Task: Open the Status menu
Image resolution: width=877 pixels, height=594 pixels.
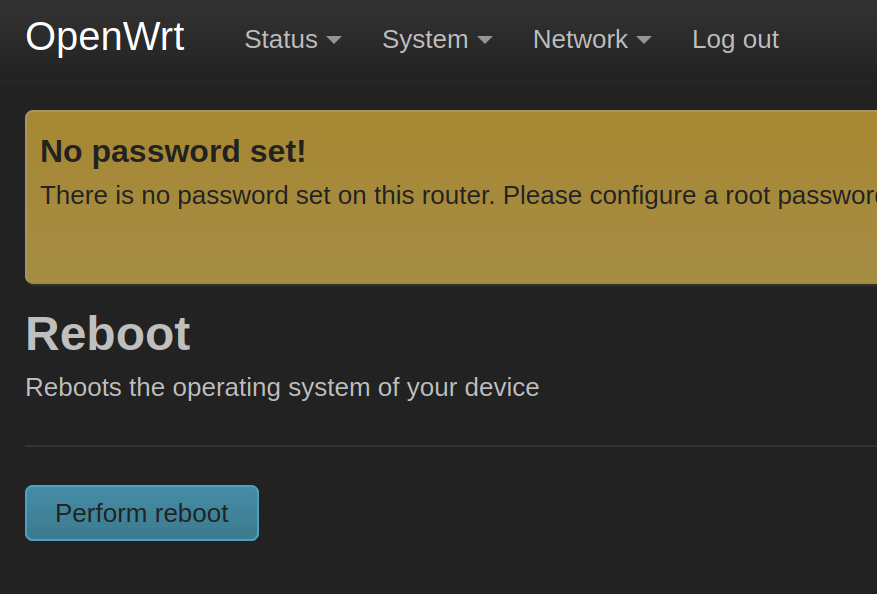Action: point(281,40)
